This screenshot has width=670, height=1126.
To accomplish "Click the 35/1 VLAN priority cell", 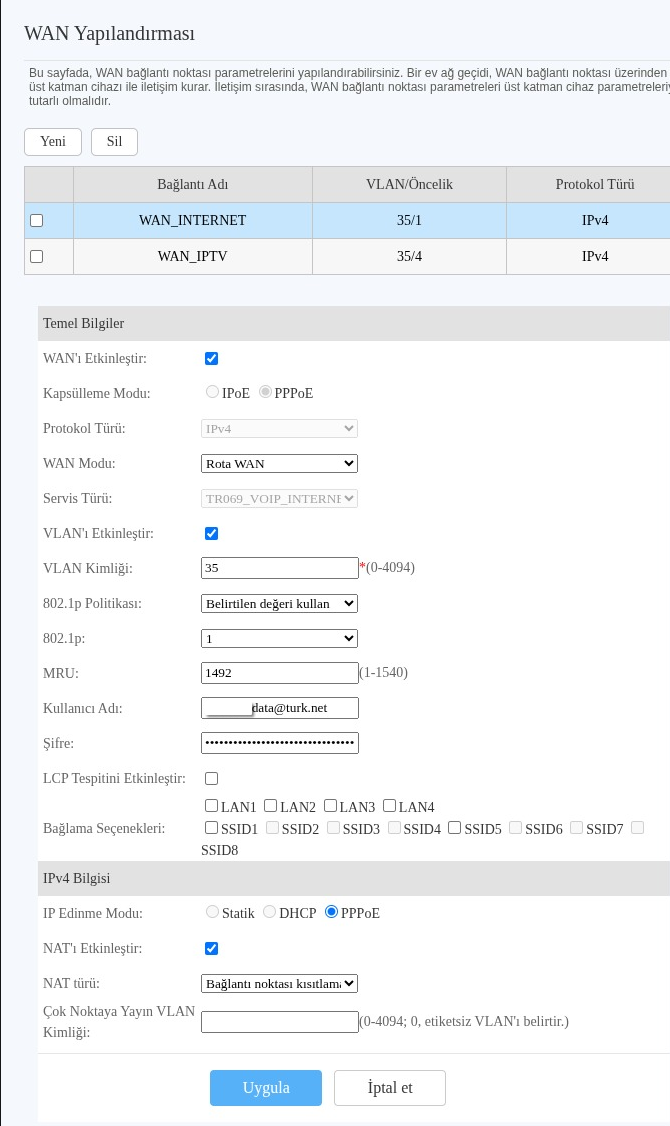I will point(409,220).
